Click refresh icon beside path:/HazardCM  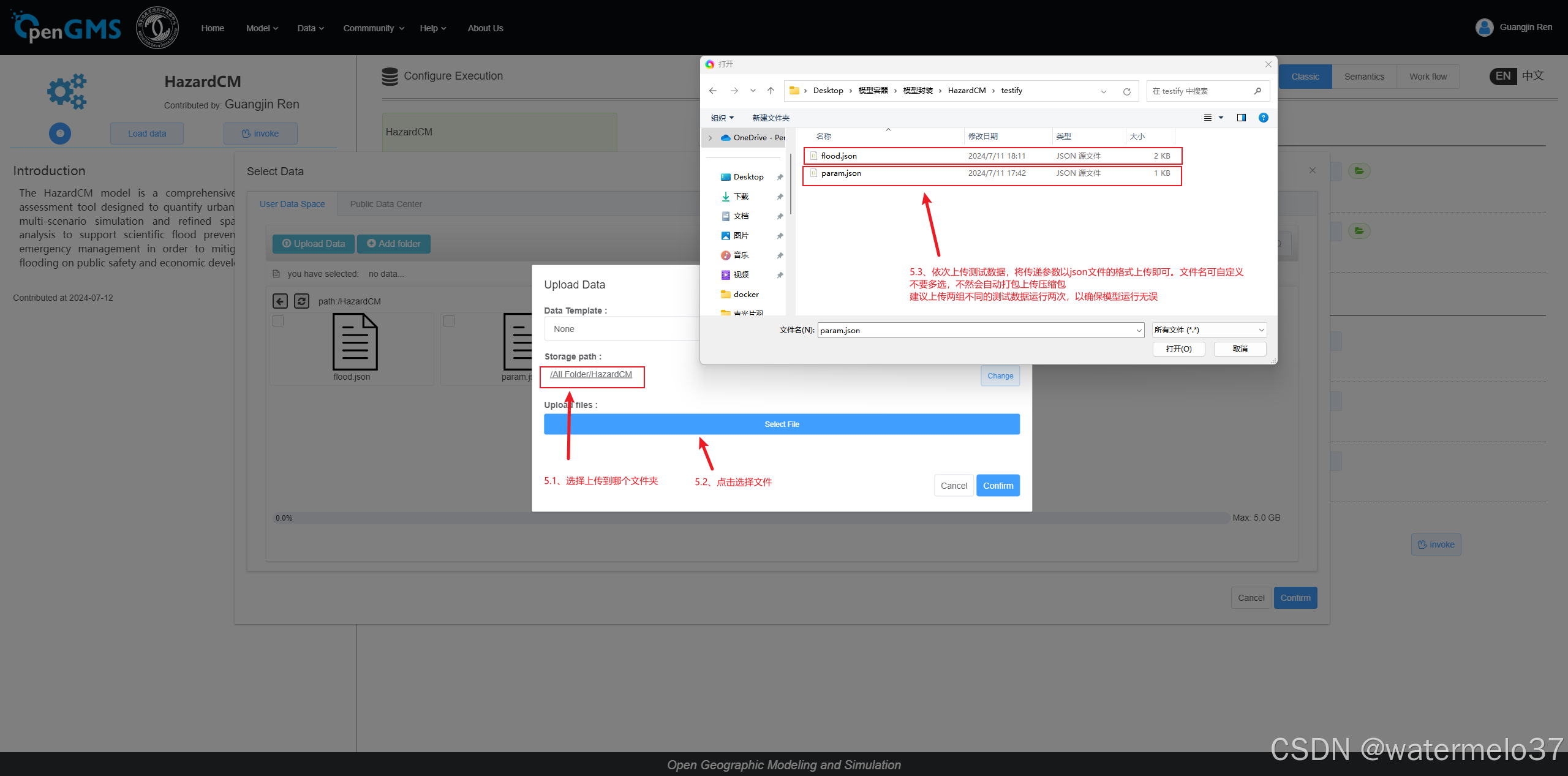(301, 301)
